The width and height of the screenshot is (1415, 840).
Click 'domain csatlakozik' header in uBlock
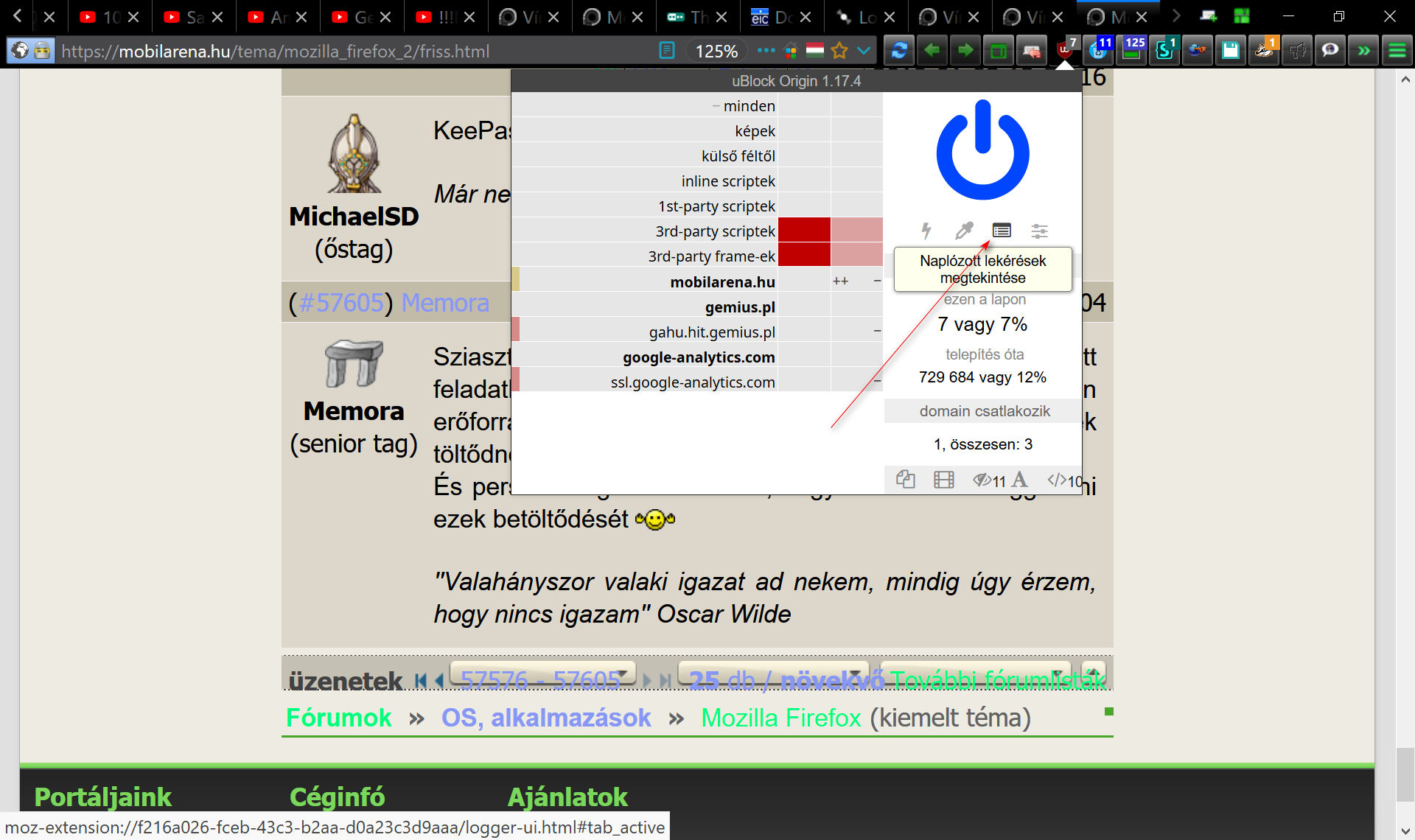(x=984, y=411)
